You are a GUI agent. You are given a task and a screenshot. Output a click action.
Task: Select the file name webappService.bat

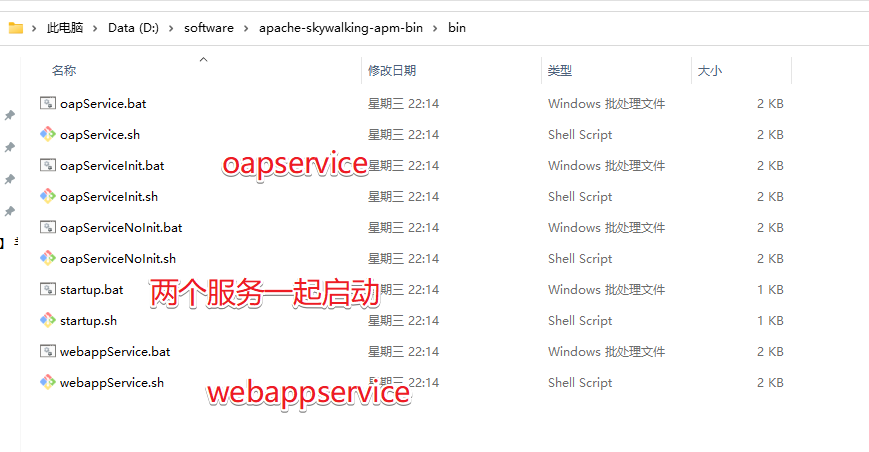[x=115, y=352]
